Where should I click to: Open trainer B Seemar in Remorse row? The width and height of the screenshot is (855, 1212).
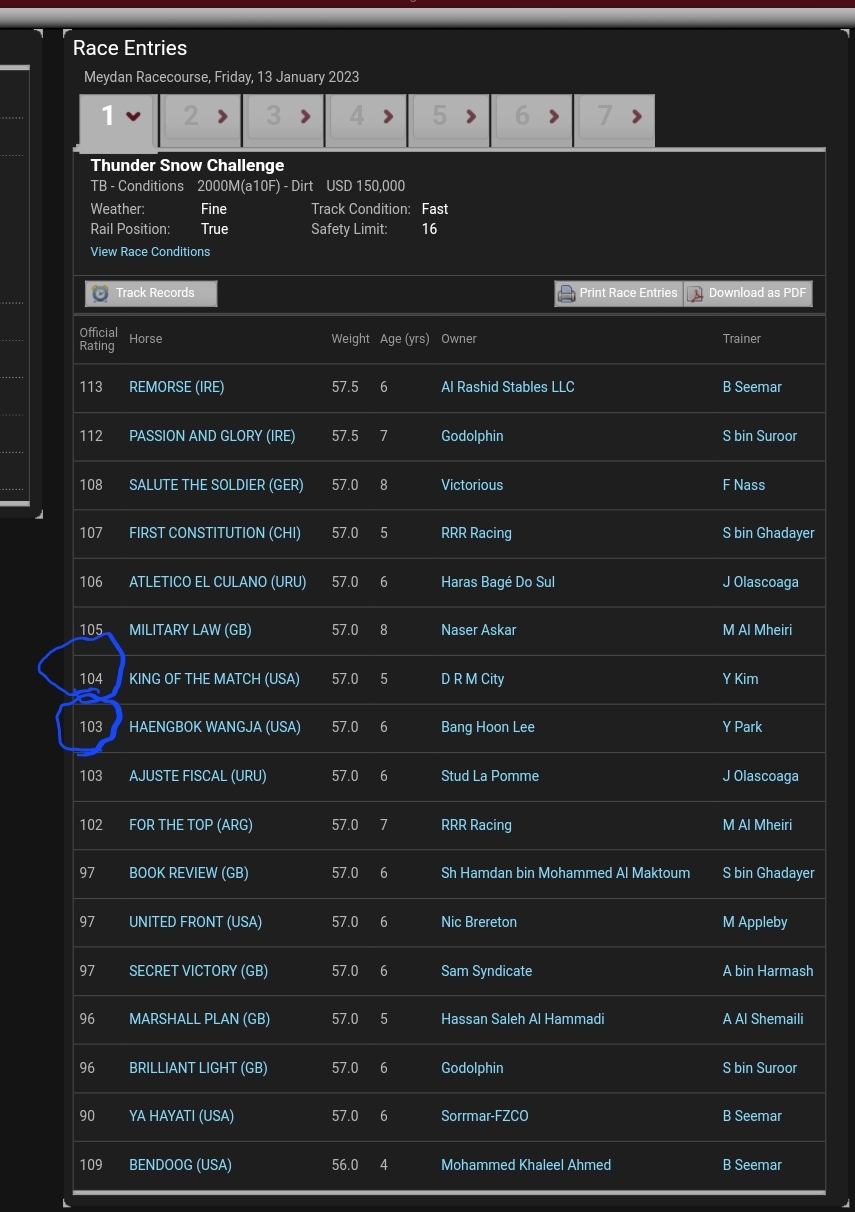click(x=752, y=387)
